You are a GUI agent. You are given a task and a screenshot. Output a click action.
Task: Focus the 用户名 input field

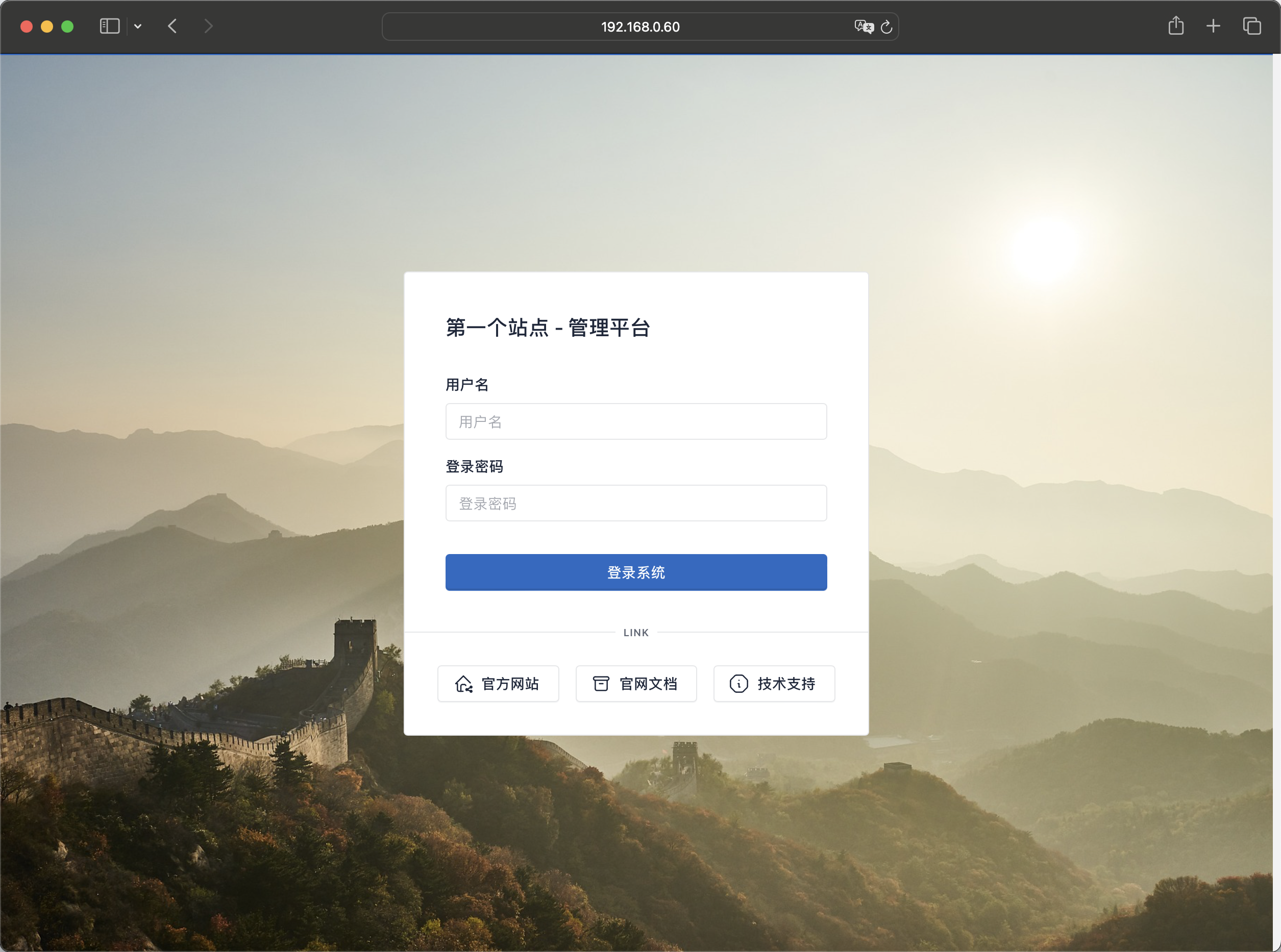pos(636,421)
